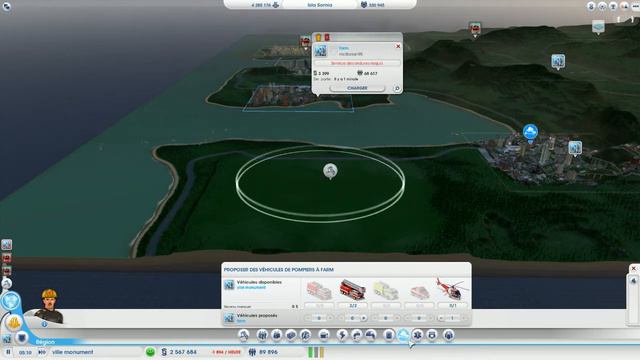Click the last icon in bottom toolbar

coord(448,336)
